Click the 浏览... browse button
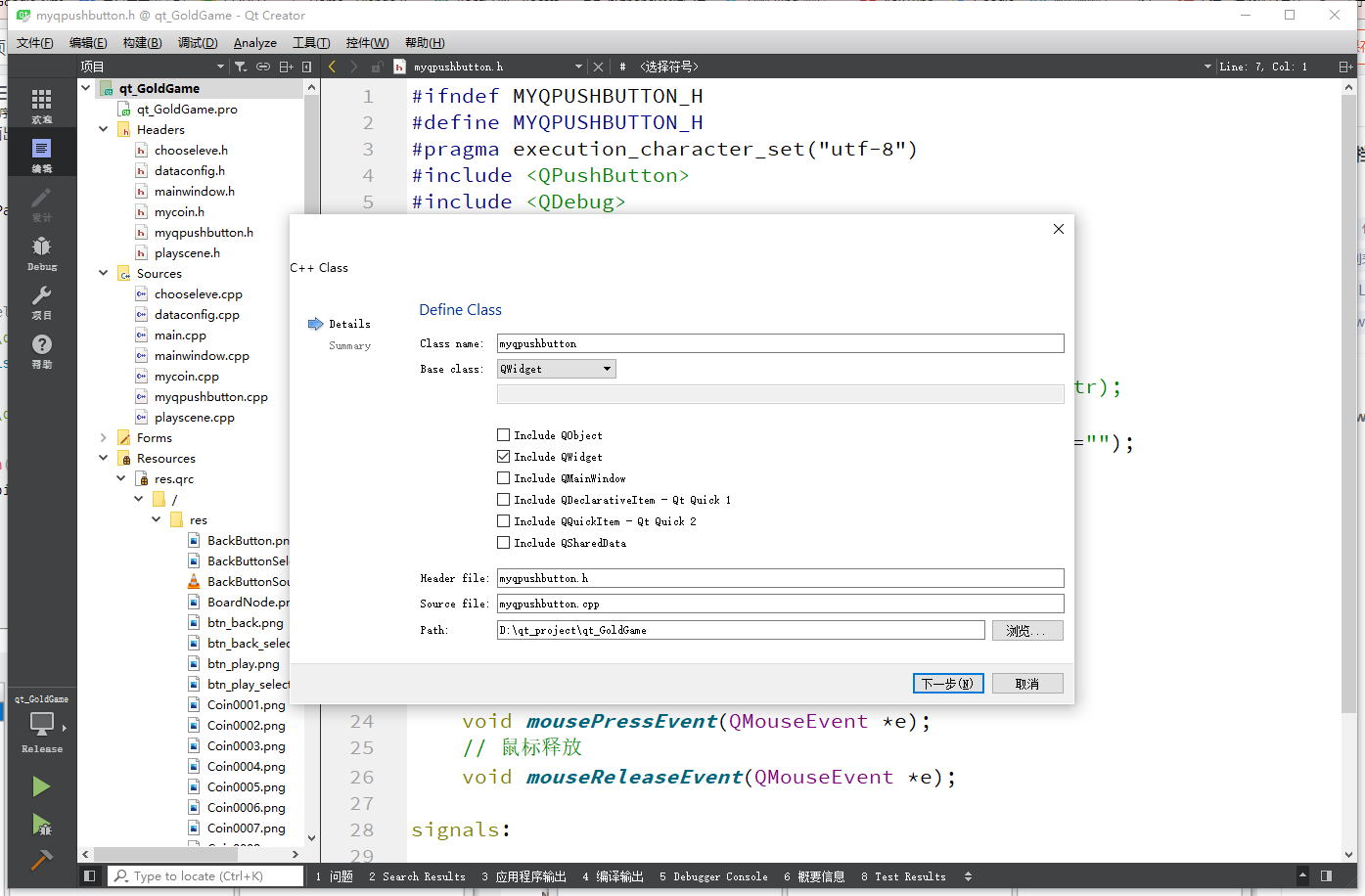 (1027, 631)
